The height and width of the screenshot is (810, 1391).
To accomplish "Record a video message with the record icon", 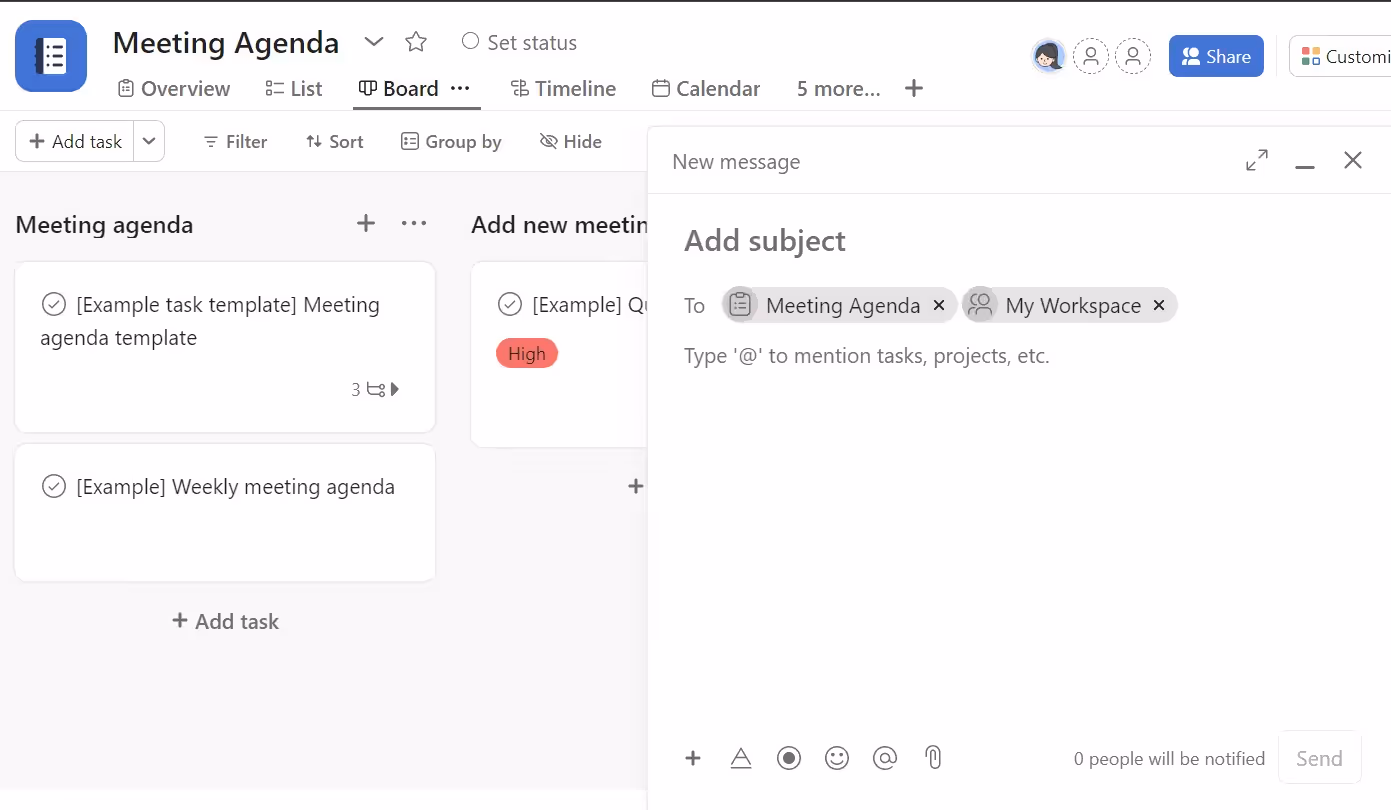I will coord(789,757).
